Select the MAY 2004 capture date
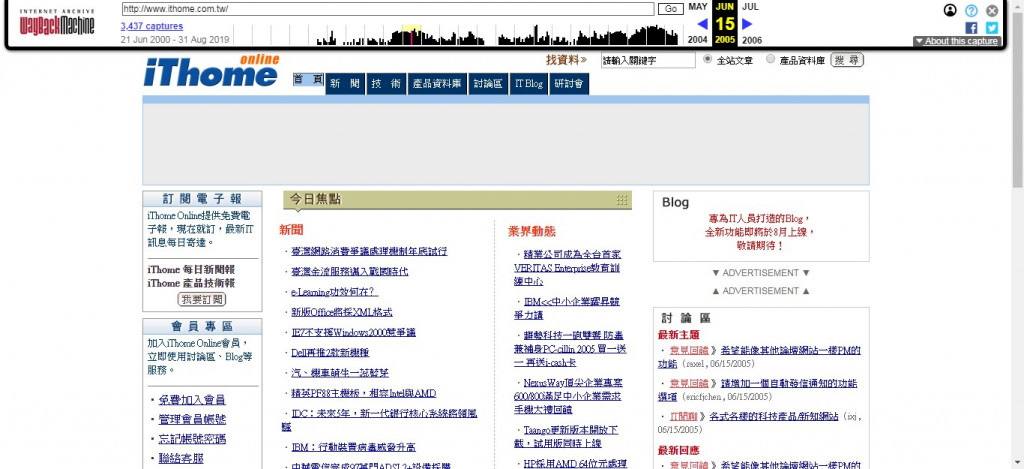Viewport: 1024px width, 469px height. click(x=697, y=23)
